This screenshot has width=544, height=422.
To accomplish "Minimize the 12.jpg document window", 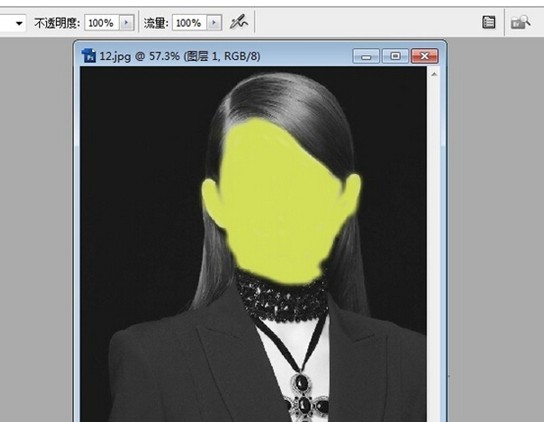I will tap(366, 56).
